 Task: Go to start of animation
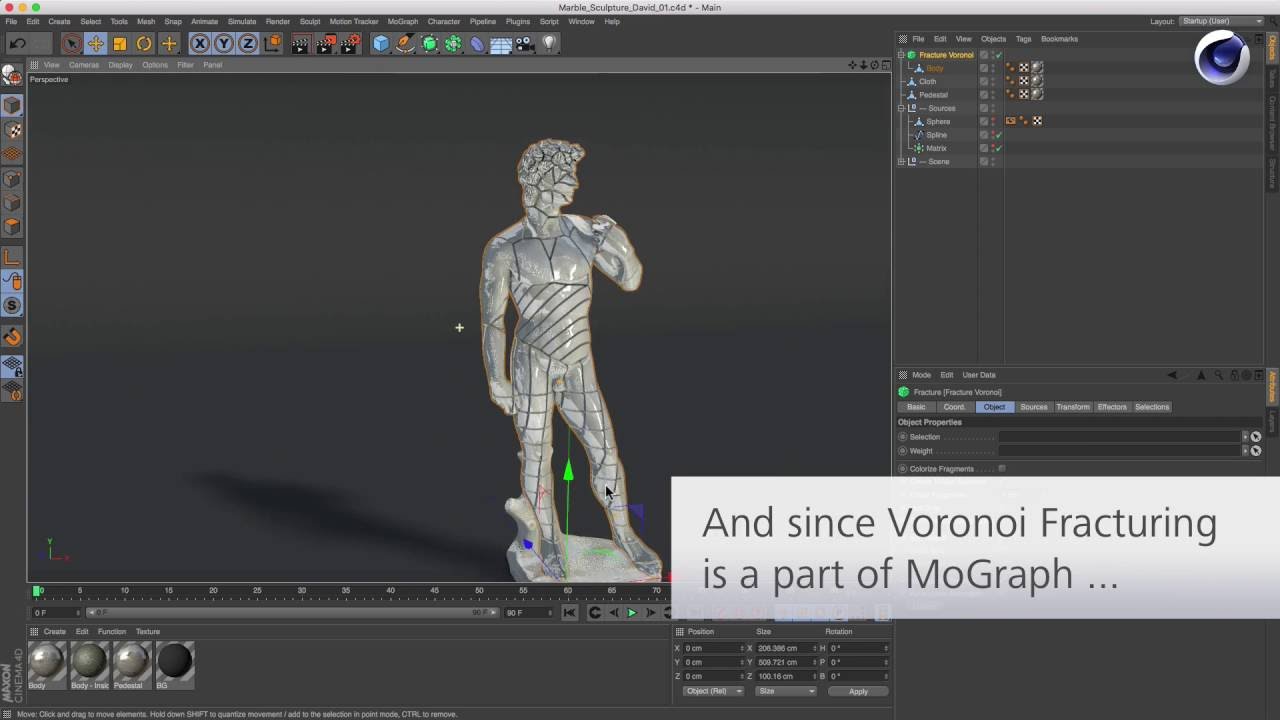(569, 612)
